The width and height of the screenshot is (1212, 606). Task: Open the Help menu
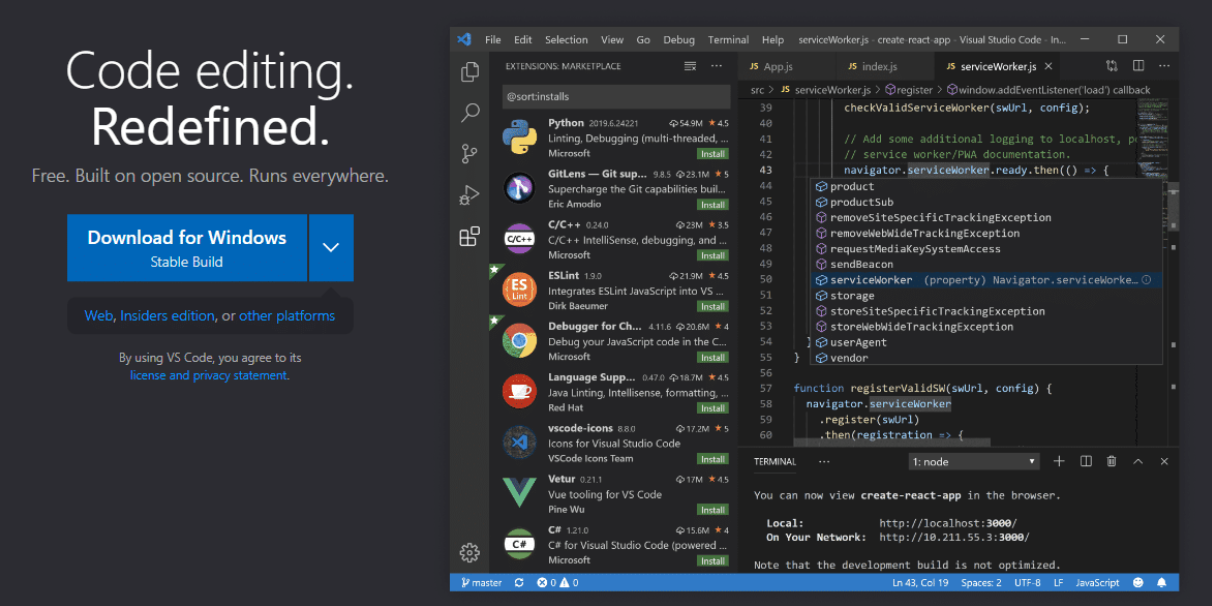tap(773, 40)
